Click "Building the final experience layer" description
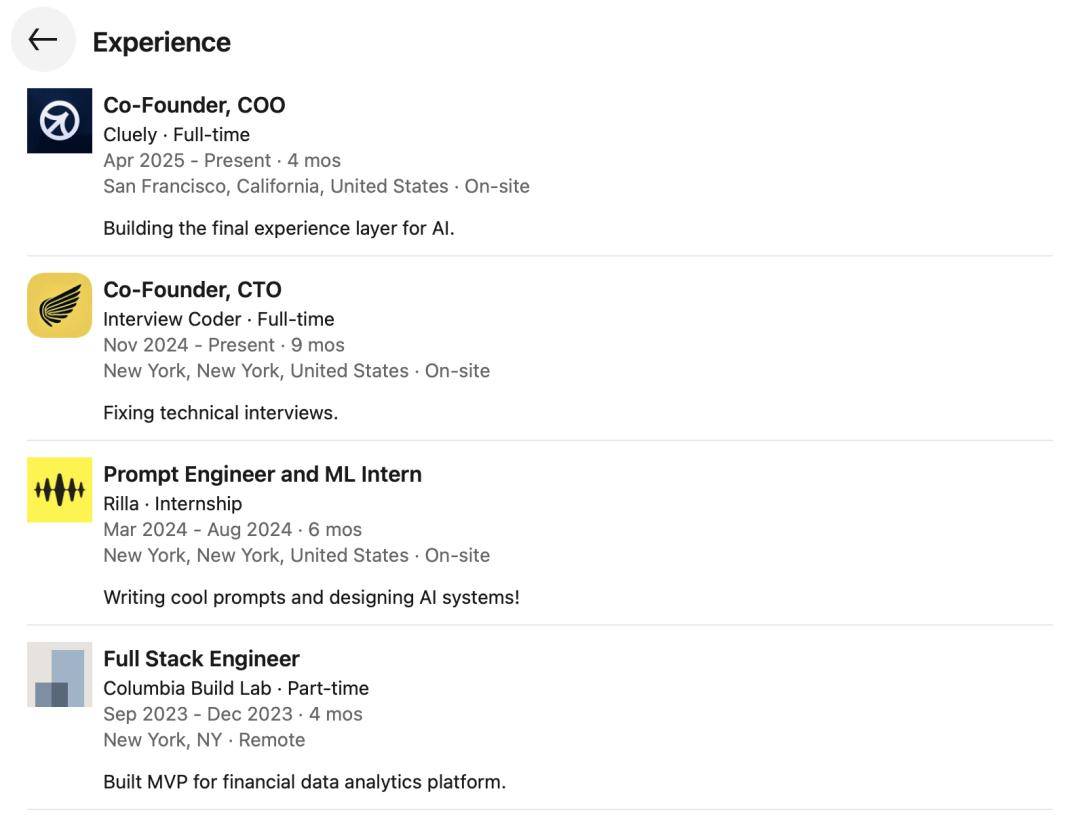The height and width of the screenshot is (821, 1080). tap(278, 228)
